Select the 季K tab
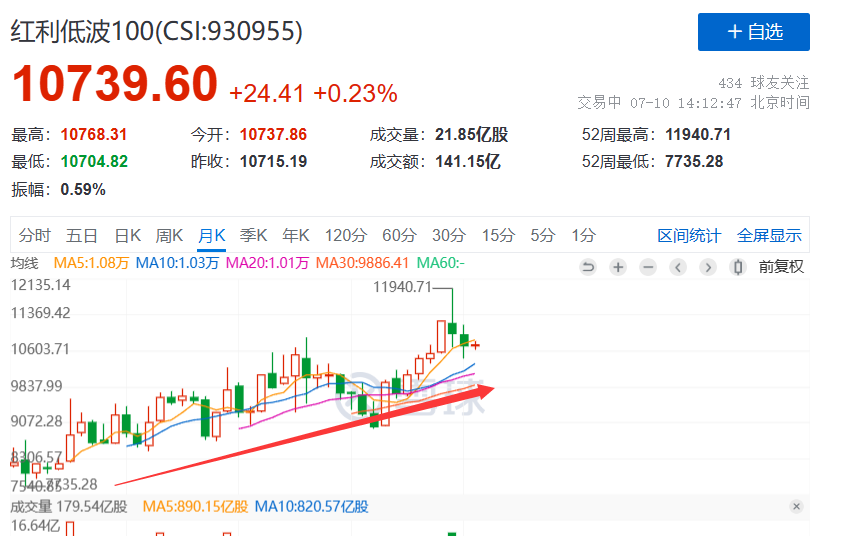The image size is (858, 536). coord(253,236)
